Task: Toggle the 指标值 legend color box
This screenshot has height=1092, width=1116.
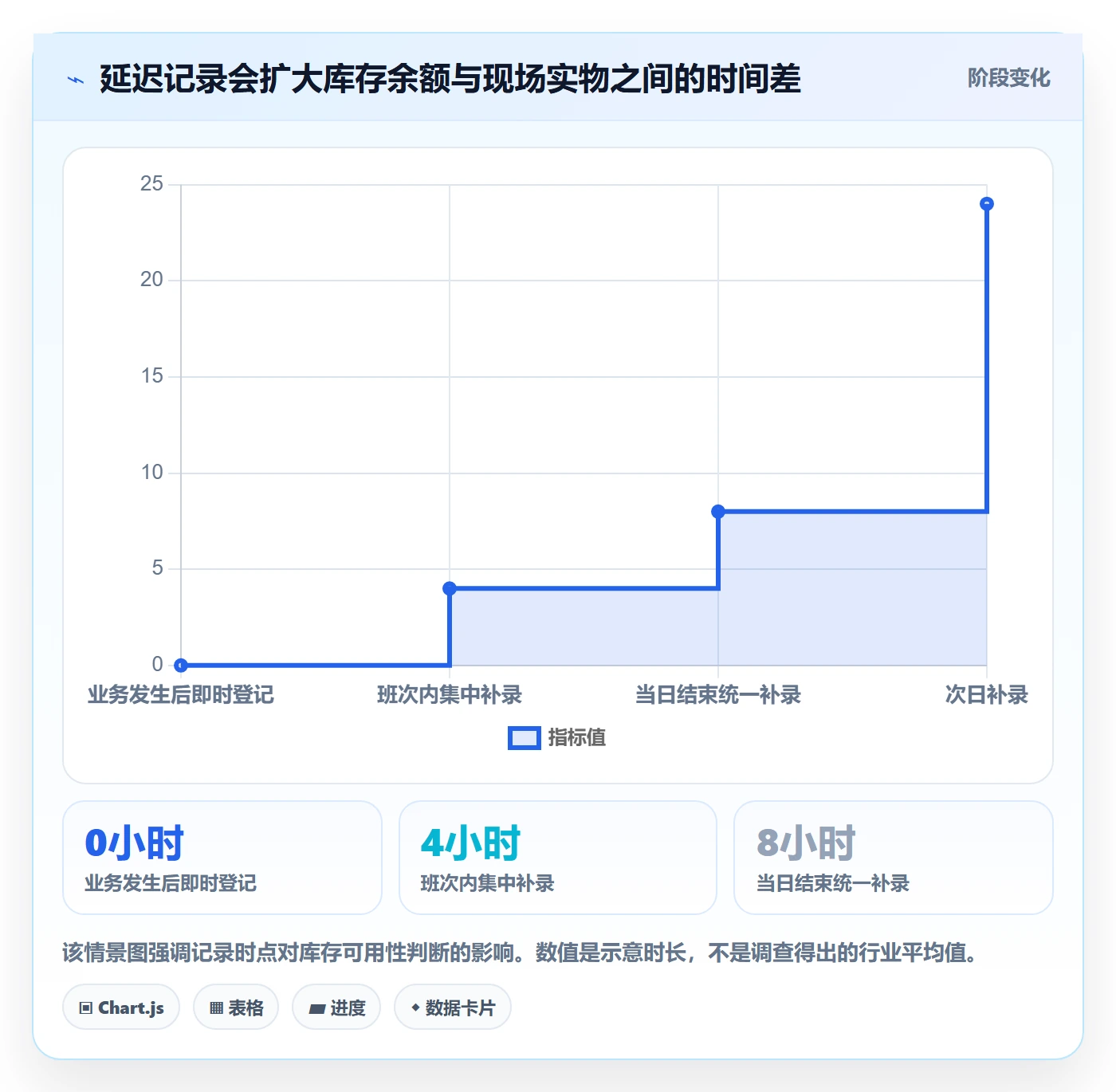Action: click(524, 738)
